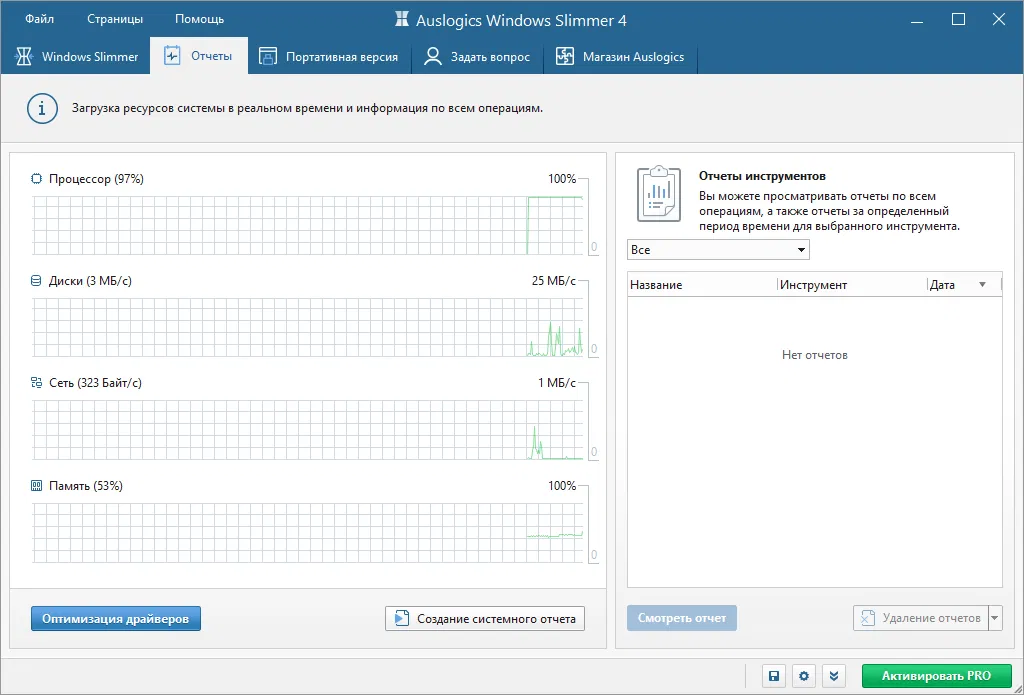The image size is (1024, 695).
Task: Sort by Название column header
Action: click(702, 285)
